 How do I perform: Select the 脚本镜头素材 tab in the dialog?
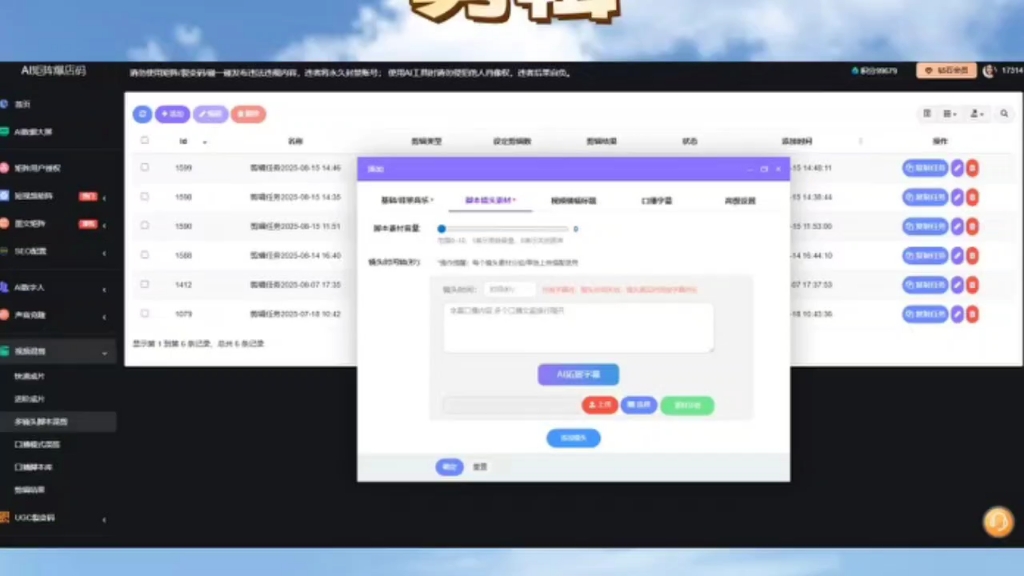coord(490,200)
